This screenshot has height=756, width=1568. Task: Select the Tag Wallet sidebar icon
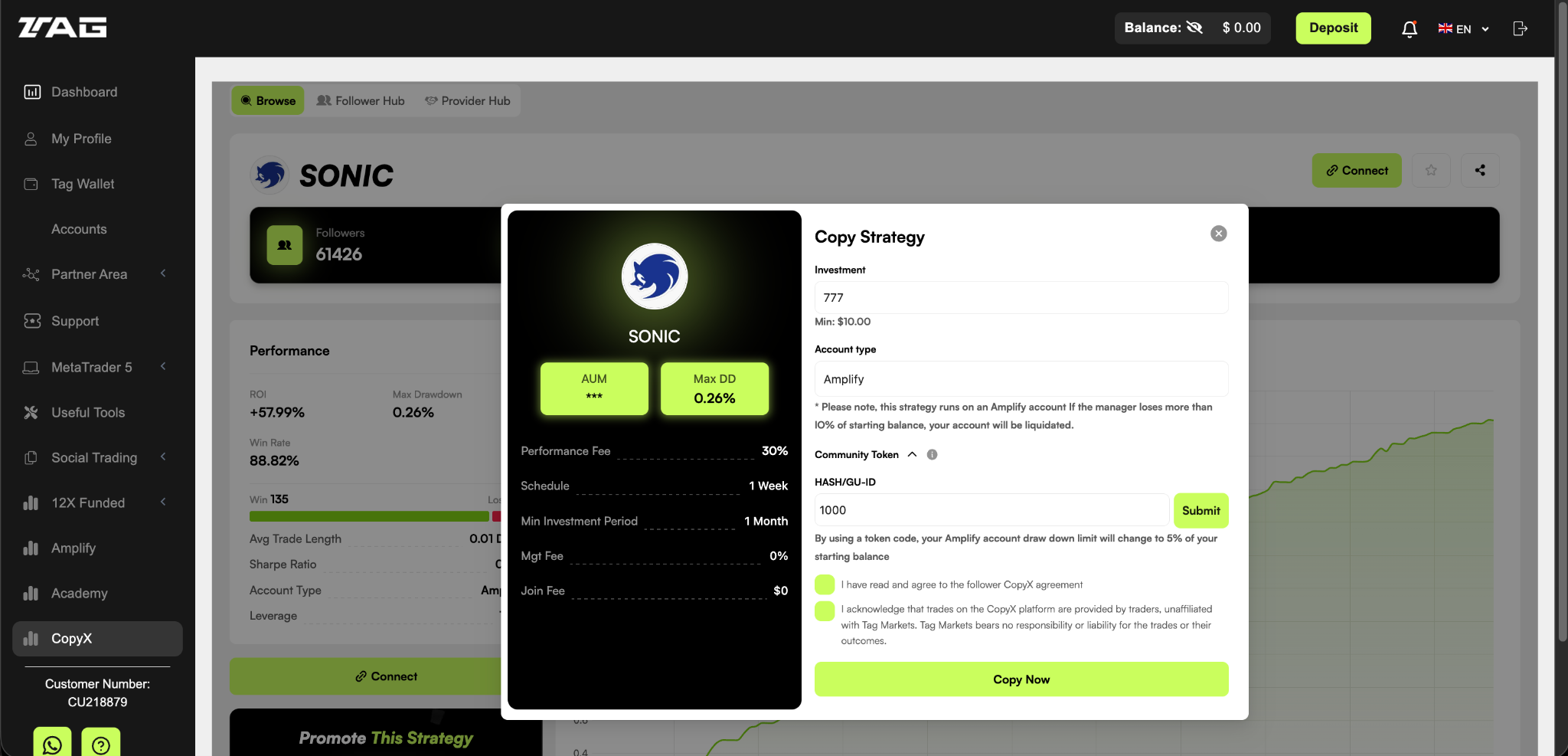tap(31, 184)
